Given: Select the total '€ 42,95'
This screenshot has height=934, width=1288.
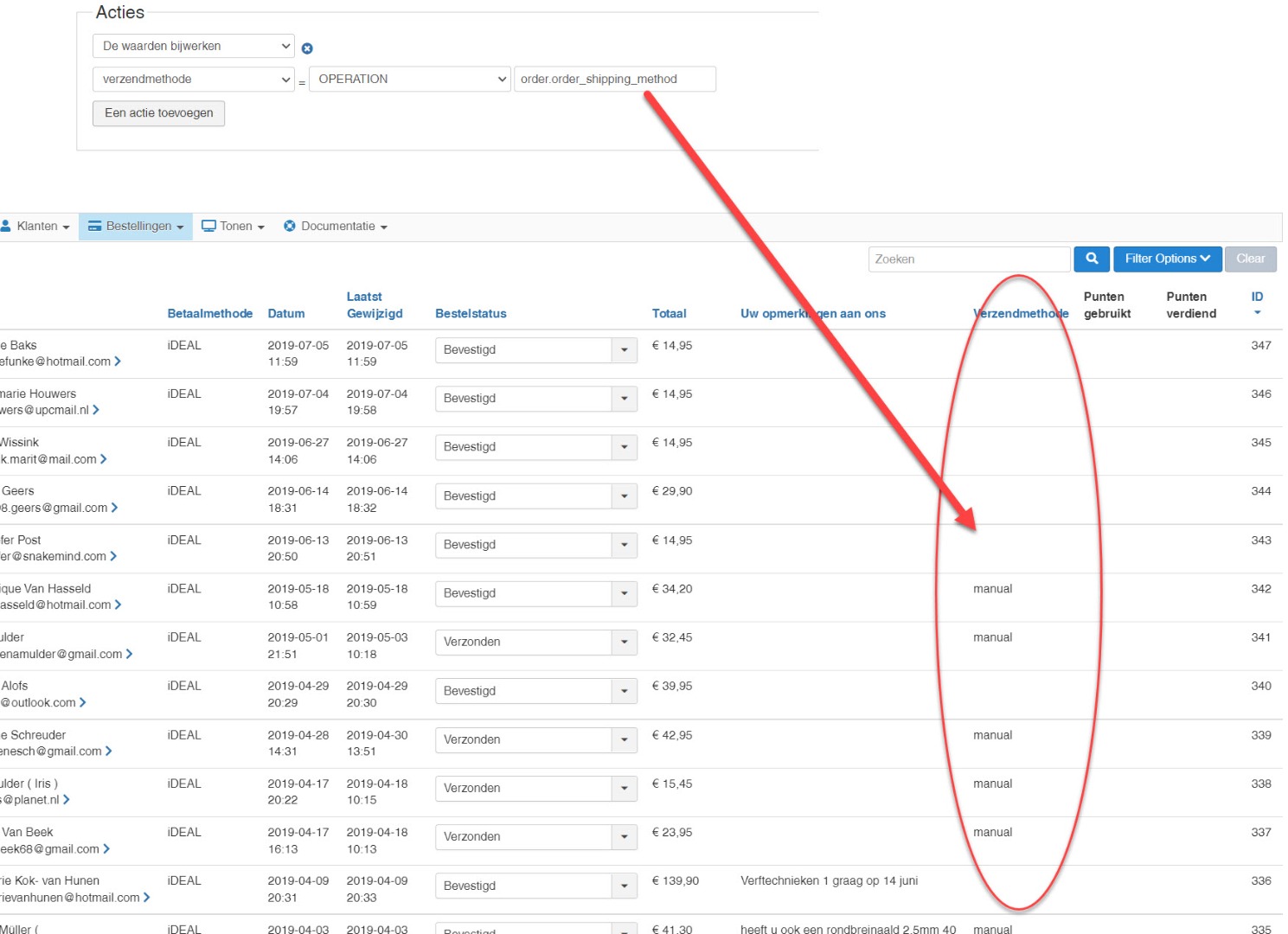Looking at the screenshot, I should coord(671,735).
